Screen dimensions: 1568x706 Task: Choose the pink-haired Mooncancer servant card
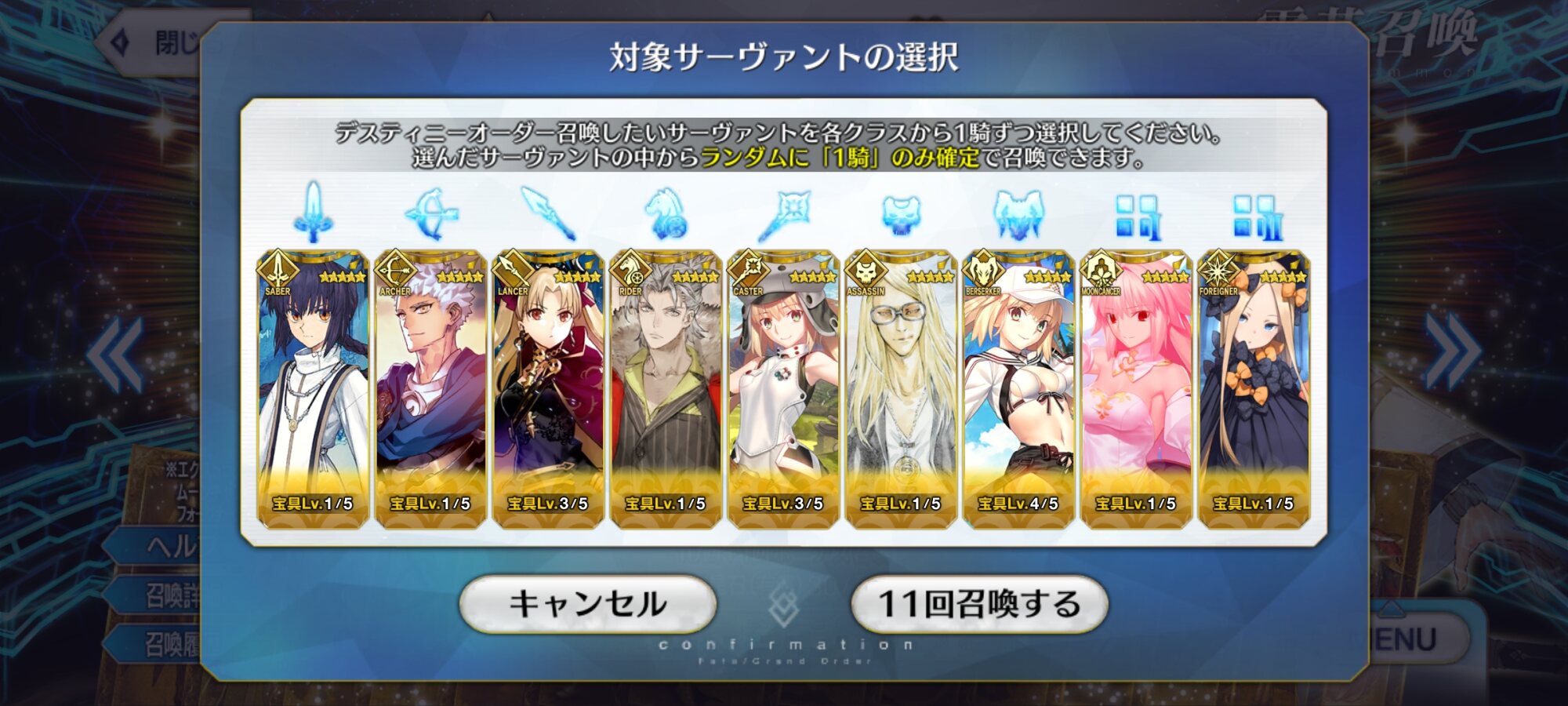pyautogui.click(x=1136, y=389)
